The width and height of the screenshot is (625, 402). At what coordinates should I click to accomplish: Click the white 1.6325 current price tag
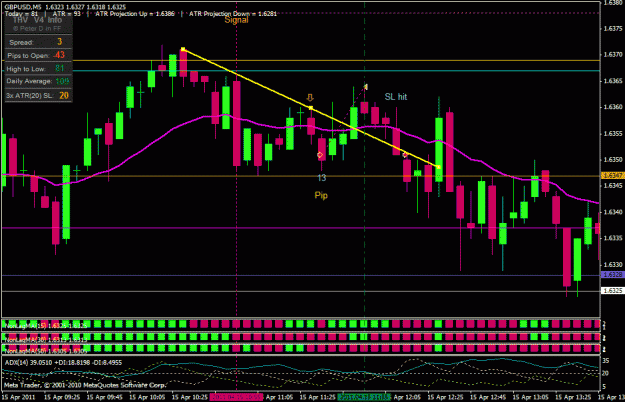point(612,290)
